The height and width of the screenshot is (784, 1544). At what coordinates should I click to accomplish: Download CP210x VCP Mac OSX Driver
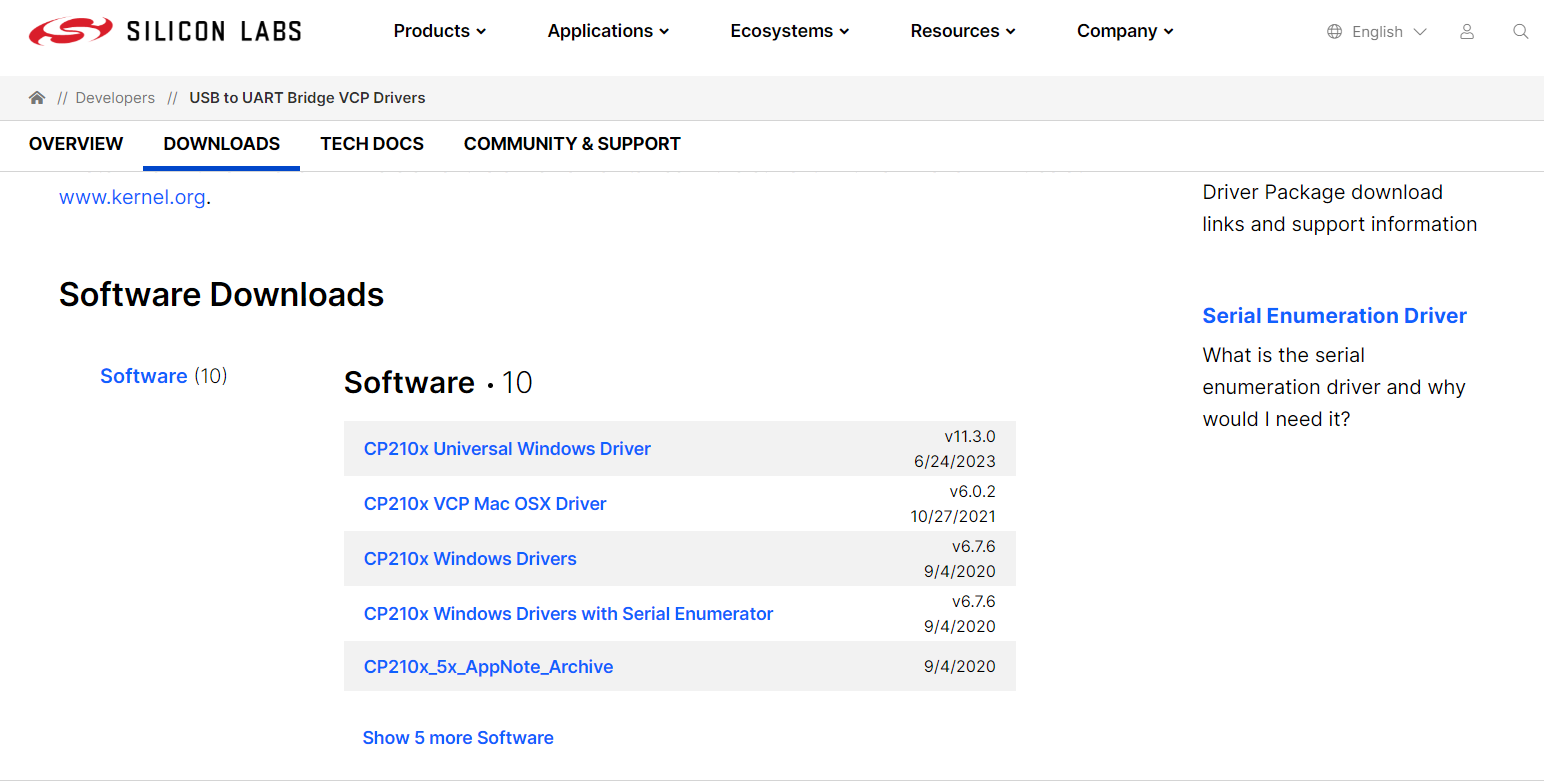[485, 504]
